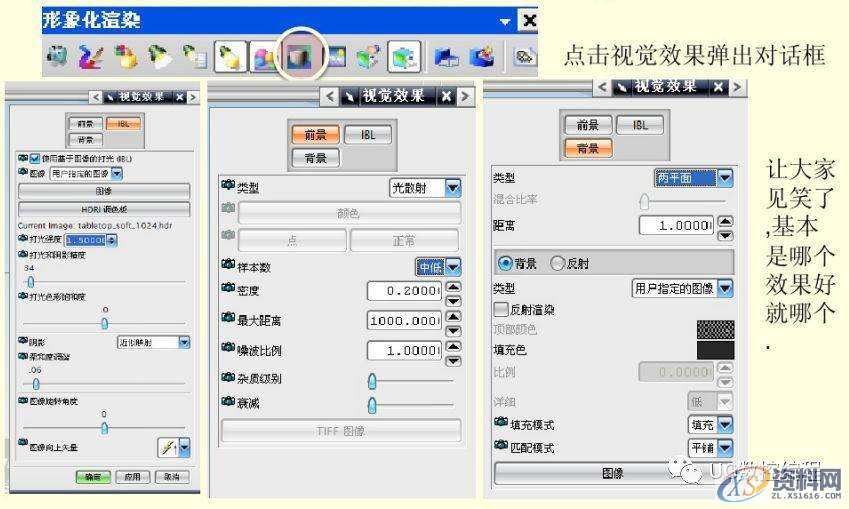849x509 pixels.
Task: Select the boxed light bulb toolbar icon
Action: [231, 56]
